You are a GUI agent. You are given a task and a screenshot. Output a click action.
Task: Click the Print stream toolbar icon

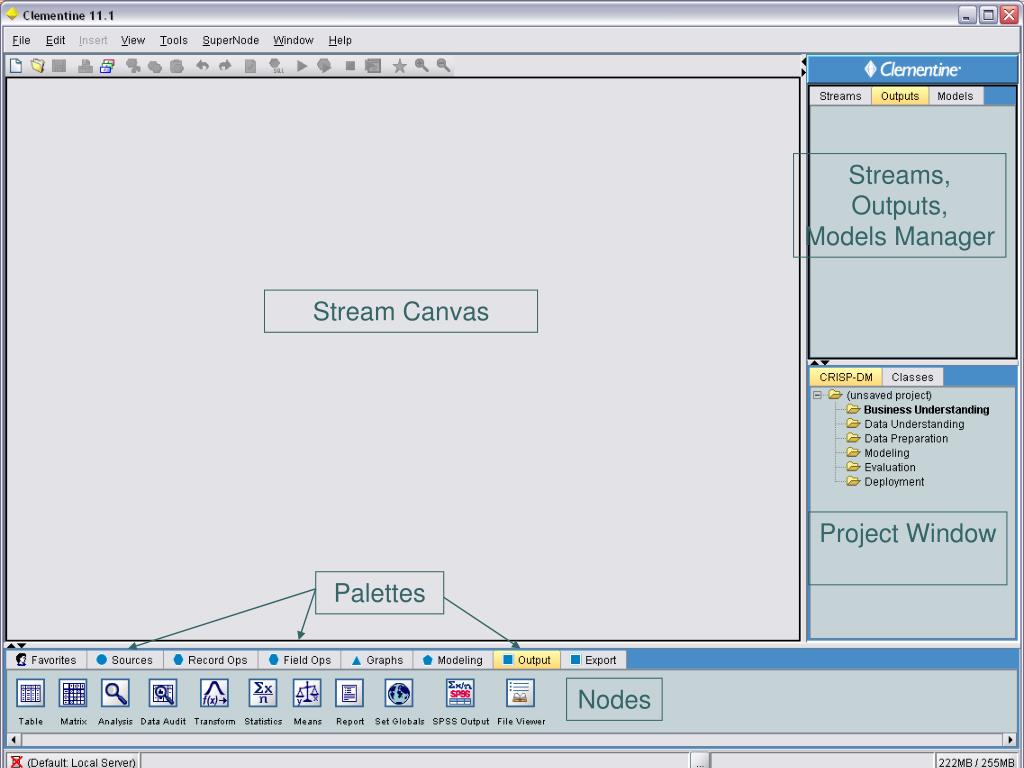point(85,65)
